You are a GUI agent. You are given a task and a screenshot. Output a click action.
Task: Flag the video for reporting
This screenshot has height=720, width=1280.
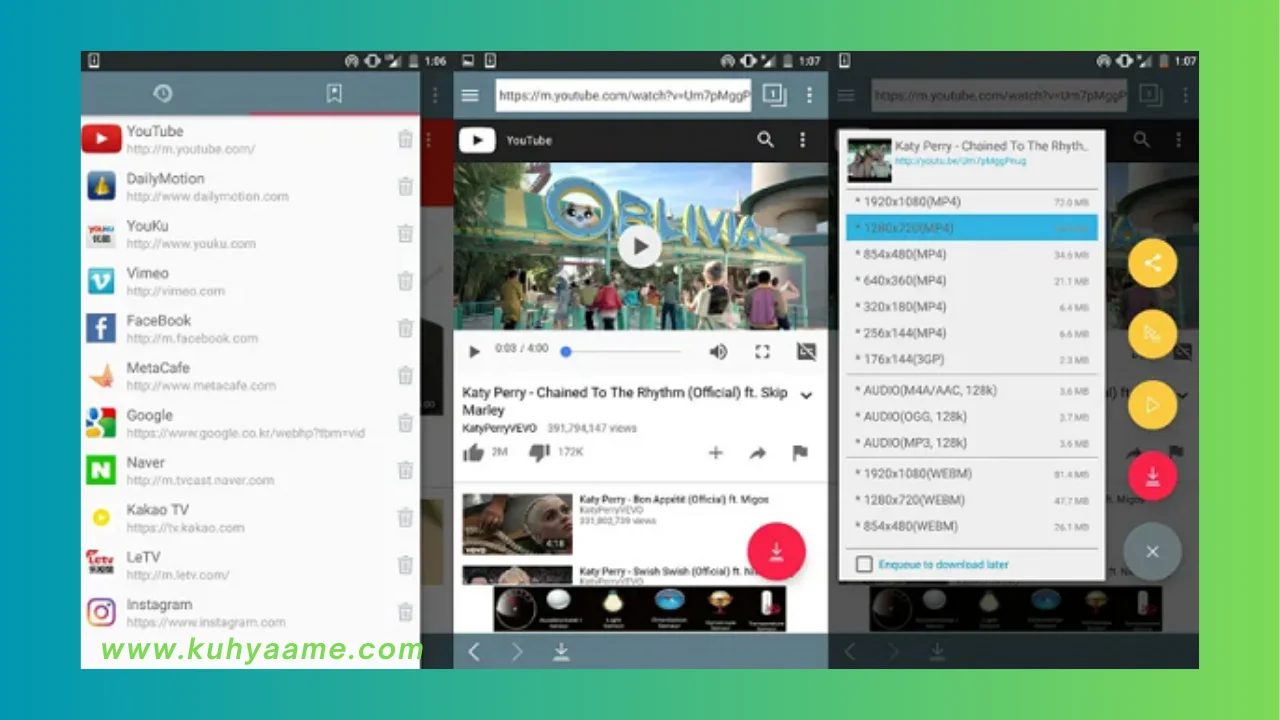pyautogui.click(x=800, y=453)
